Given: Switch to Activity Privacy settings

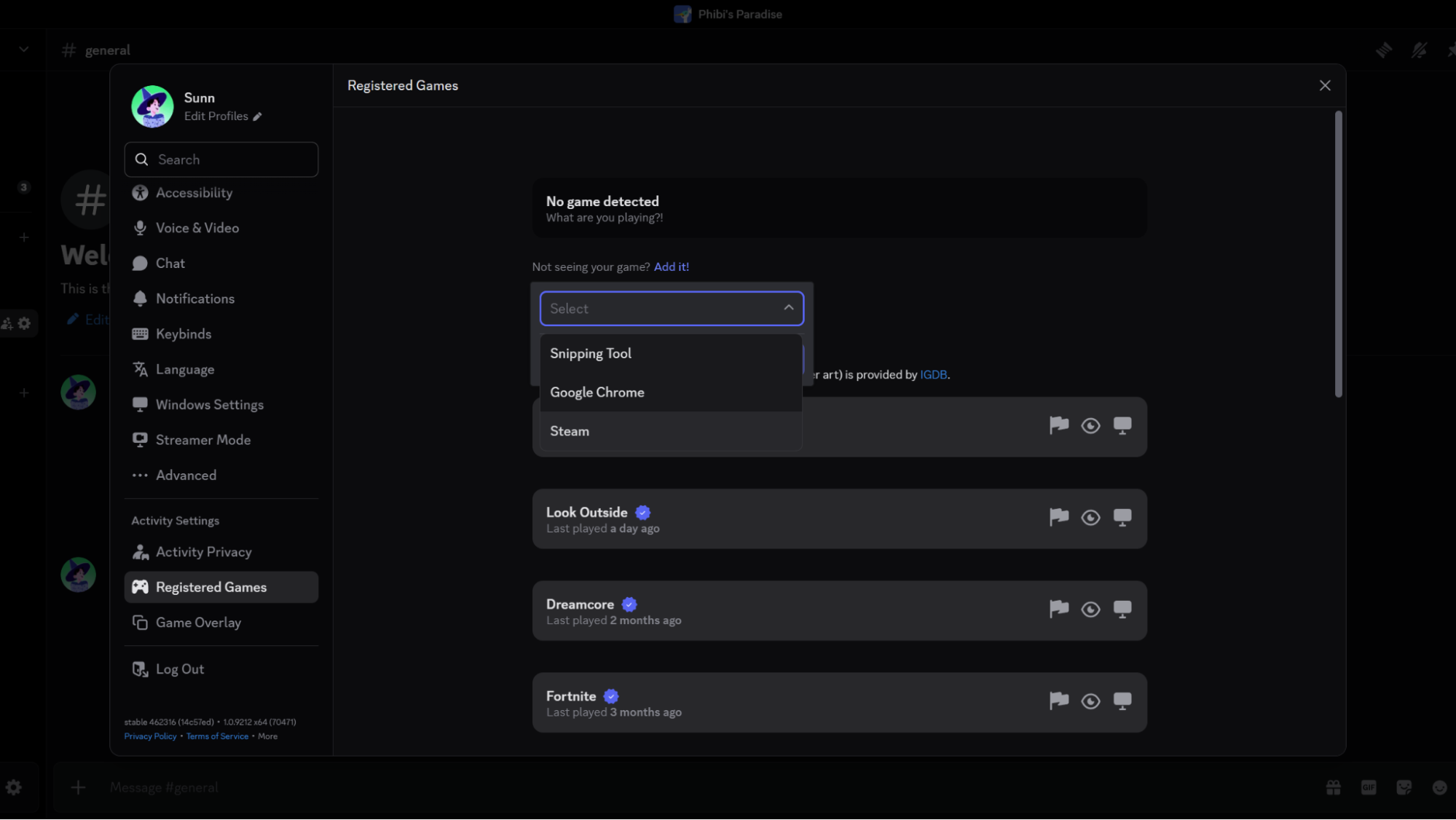Looking at the screenshot, I should coord(204,551).
